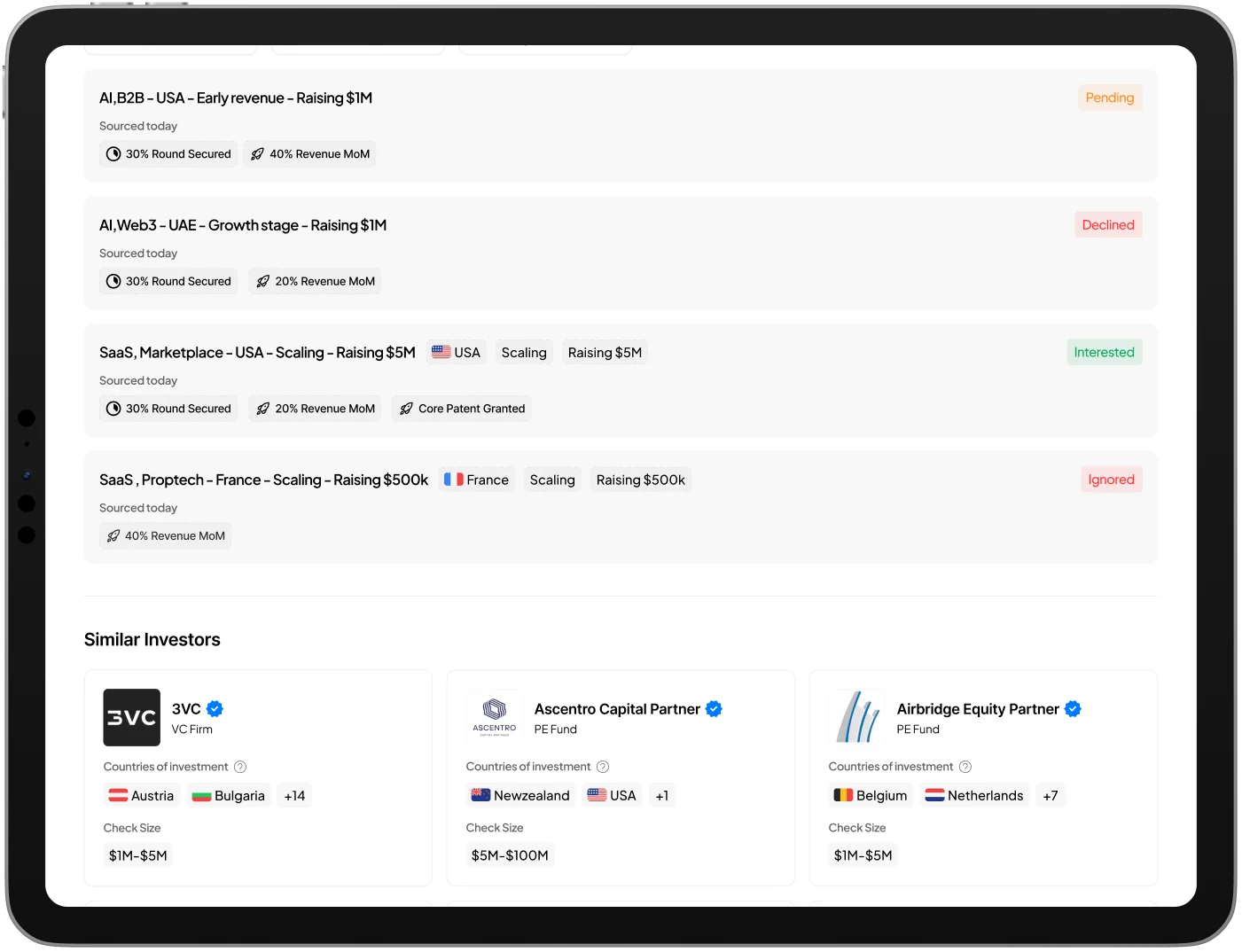Screen dimensions: 1242x952
Task: Click the Airbridge Equity Partner logo
Action: 857,717
